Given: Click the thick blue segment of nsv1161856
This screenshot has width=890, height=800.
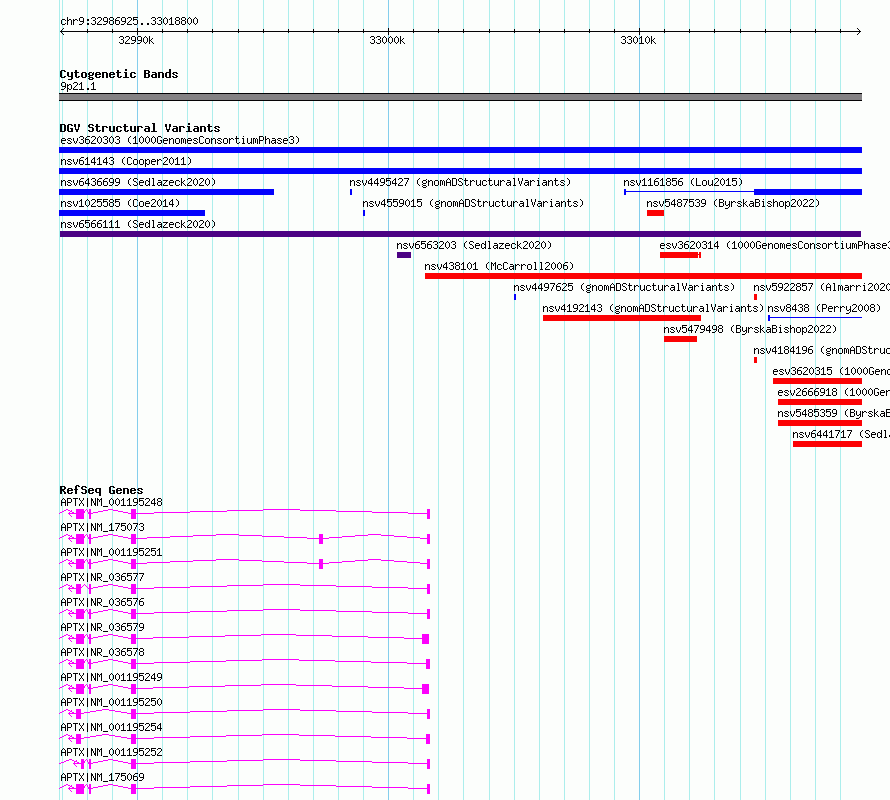Looking at the screenshot, I should tap(808, 192).
